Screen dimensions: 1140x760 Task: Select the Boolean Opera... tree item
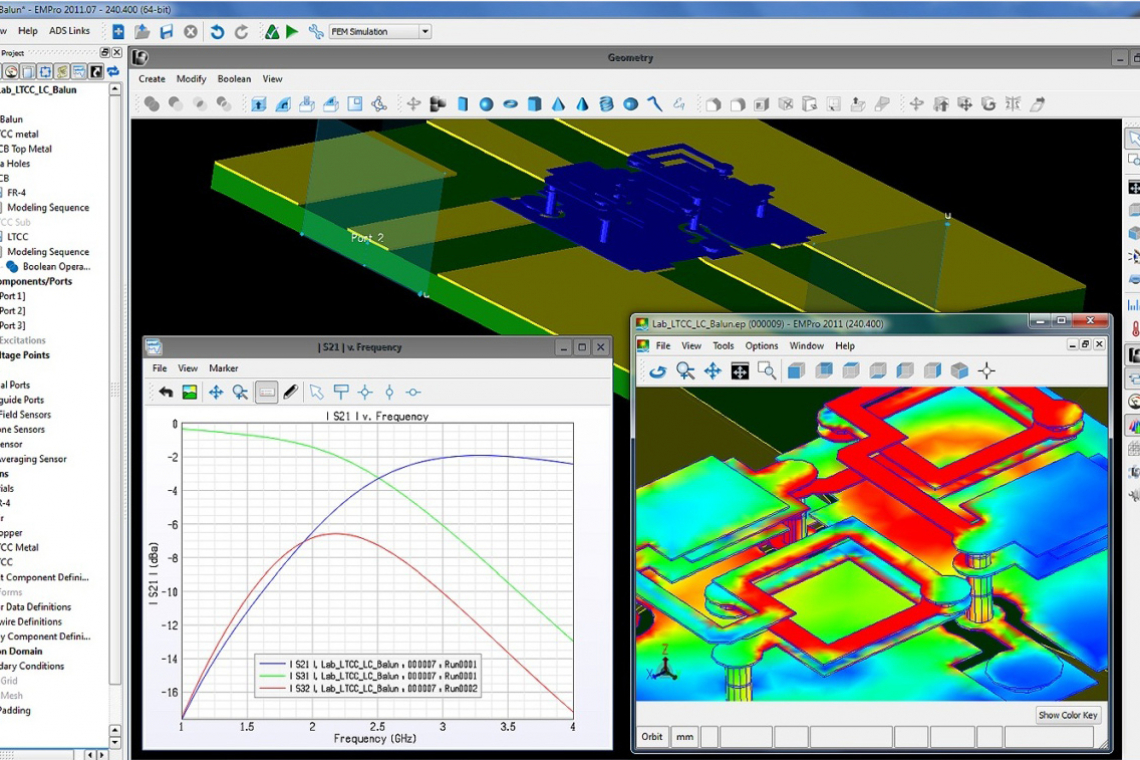(x=56, y=267)
